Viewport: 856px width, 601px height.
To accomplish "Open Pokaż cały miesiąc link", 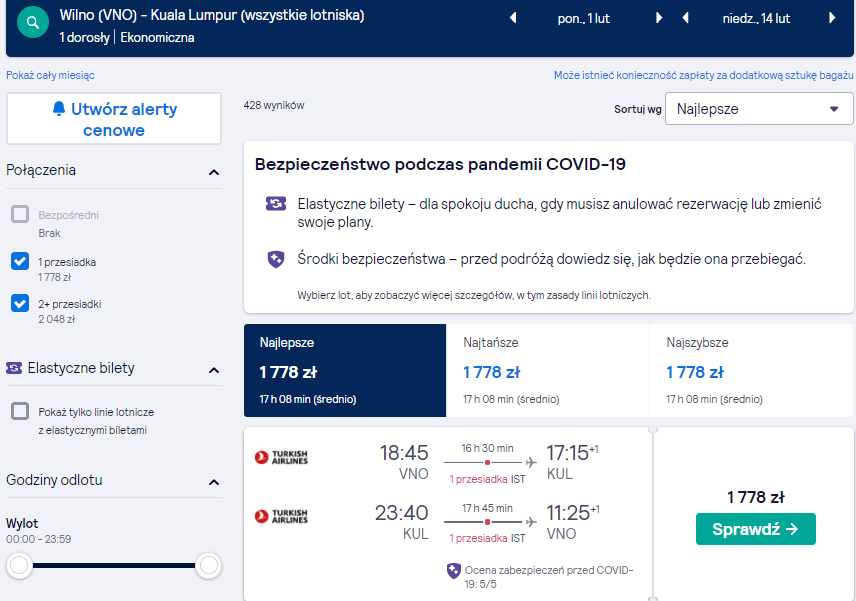I will pyautogui.click(x=50, y=75).
